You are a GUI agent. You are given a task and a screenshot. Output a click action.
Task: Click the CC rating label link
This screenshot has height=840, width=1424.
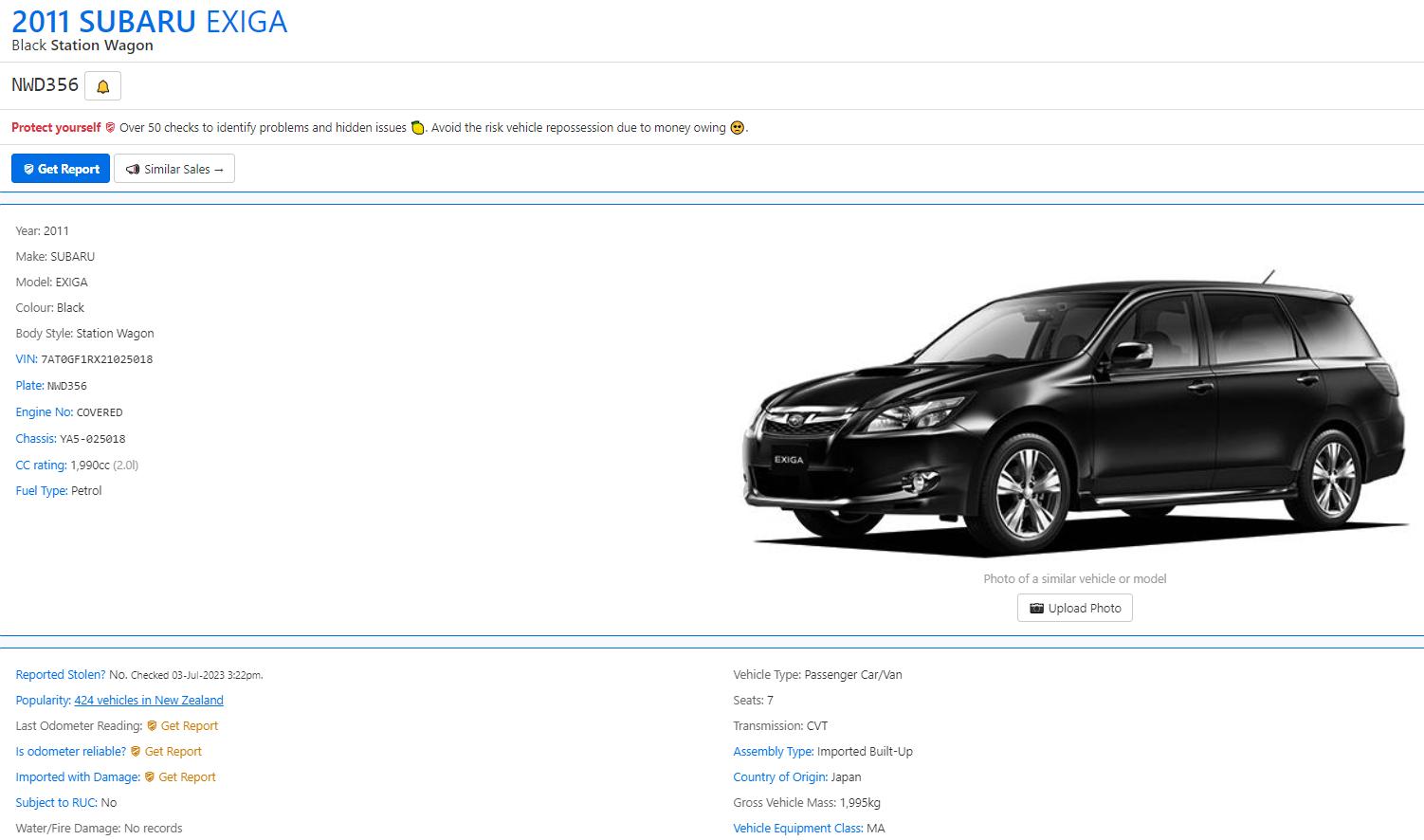[x=41, y=465]
